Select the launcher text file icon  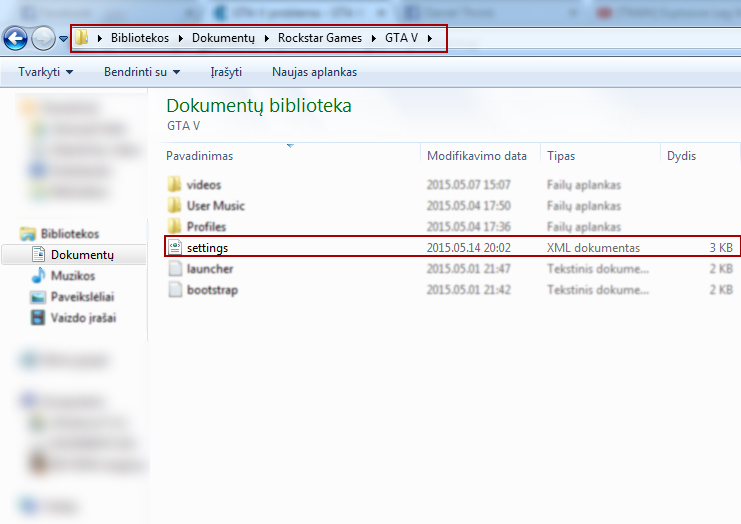click(x=175, y=269)
